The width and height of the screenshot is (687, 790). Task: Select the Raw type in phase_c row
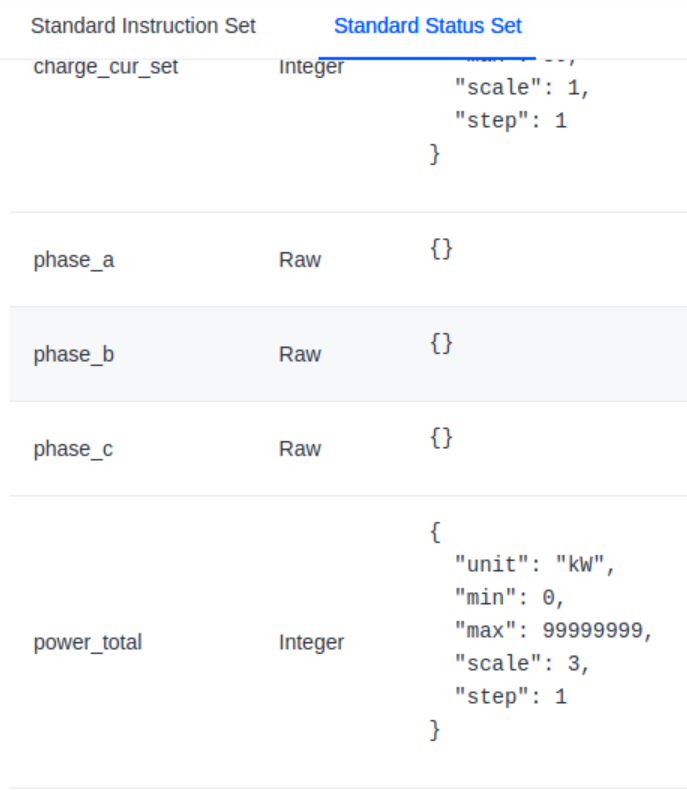pos(299,449)
